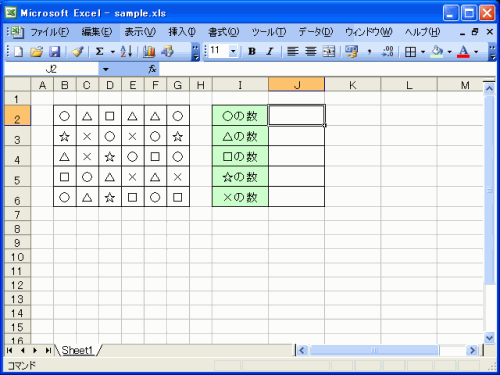Apply borders to the selection

tap(410, 52)
